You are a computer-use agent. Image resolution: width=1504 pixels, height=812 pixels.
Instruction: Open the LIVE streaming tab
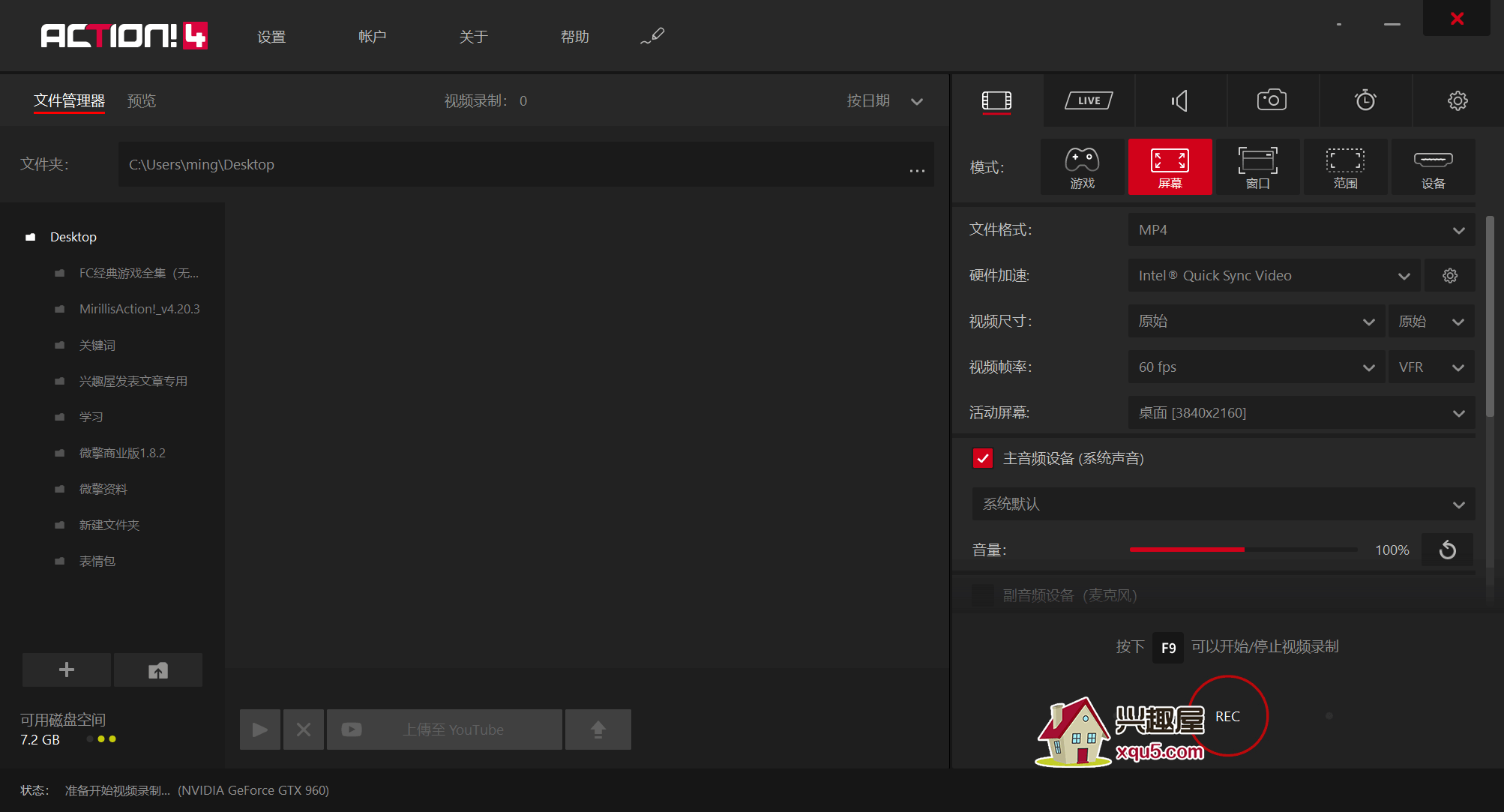(1089, 100)
